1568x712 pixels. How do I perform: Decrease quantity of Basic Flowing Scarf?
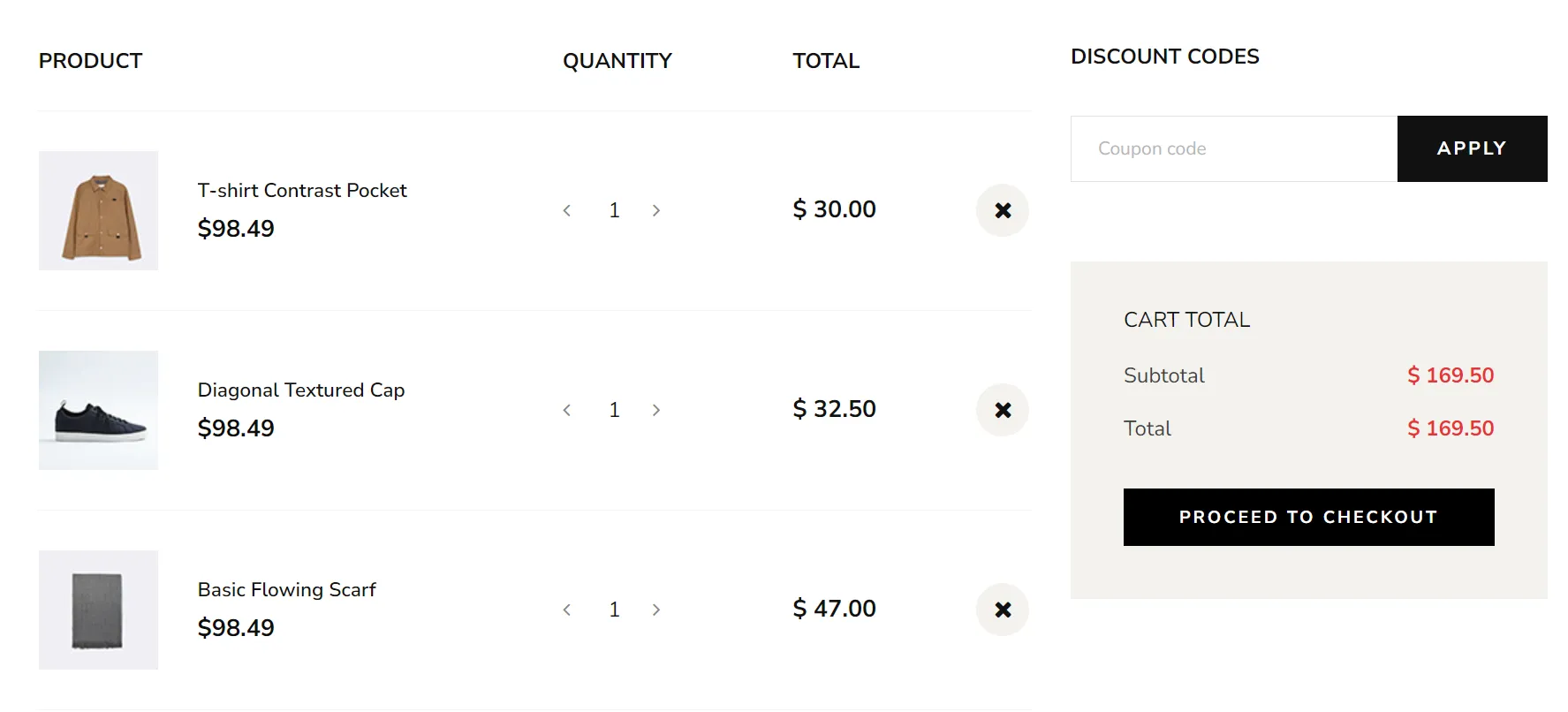[x=567, y=610]
